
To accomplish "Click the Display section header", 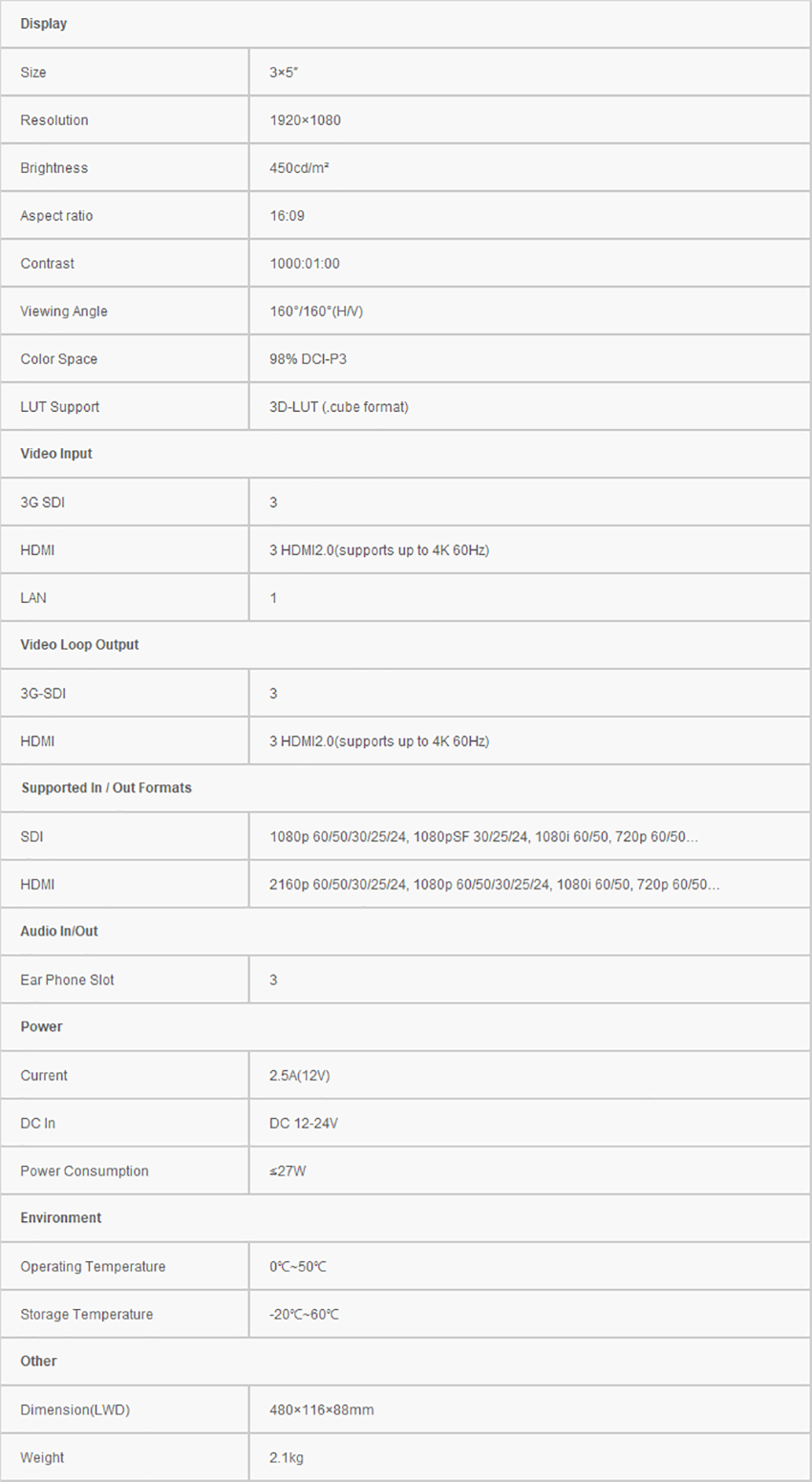I will (x=44, y=24).
